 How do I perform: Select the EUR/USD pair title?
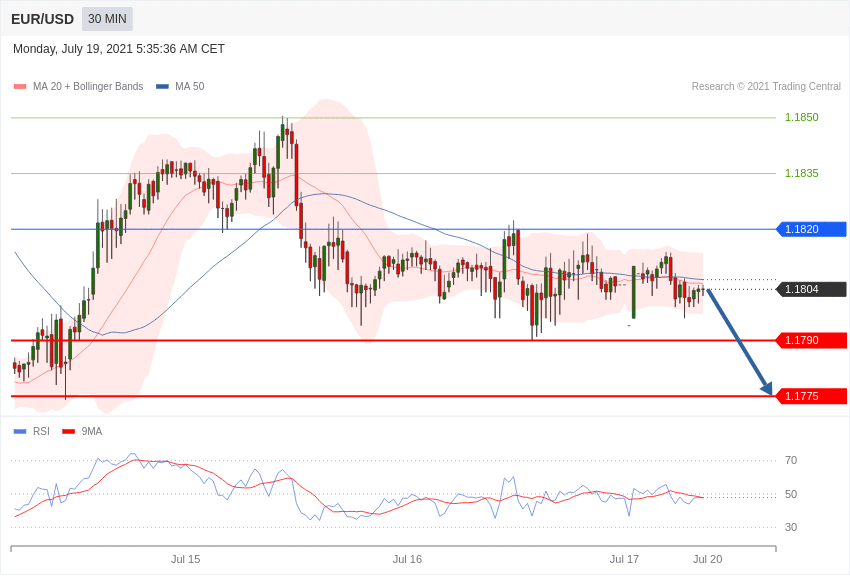[x=42, y=20]
